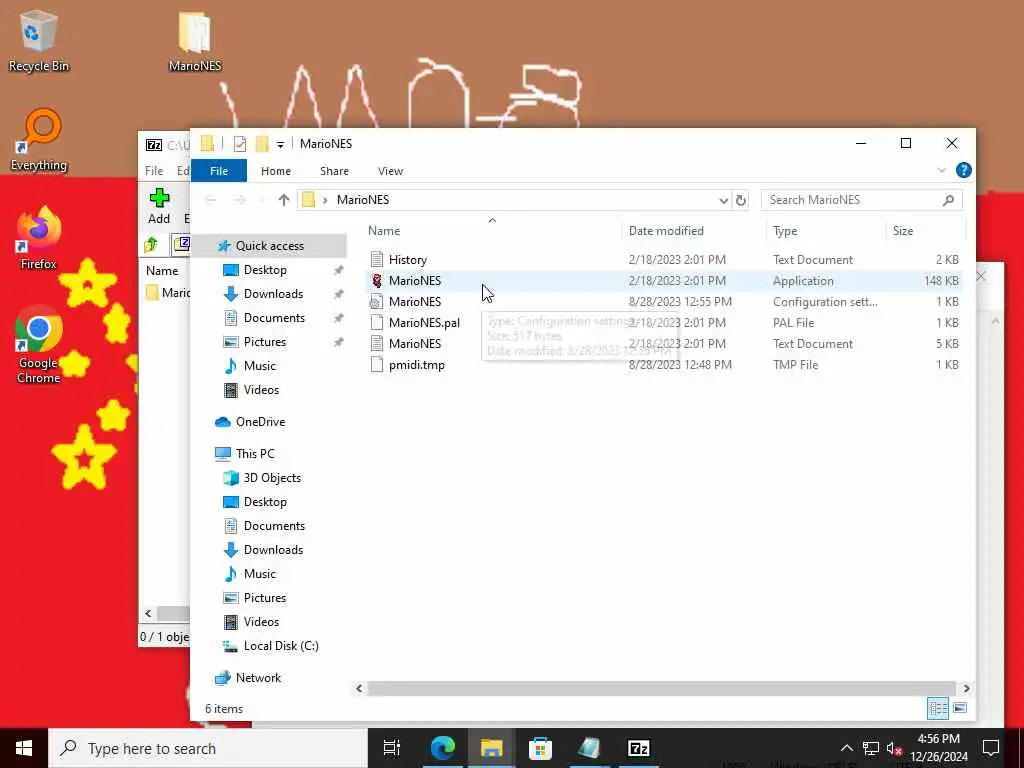
Task: Click the taskbar search box
Action: tap(208, 748)
